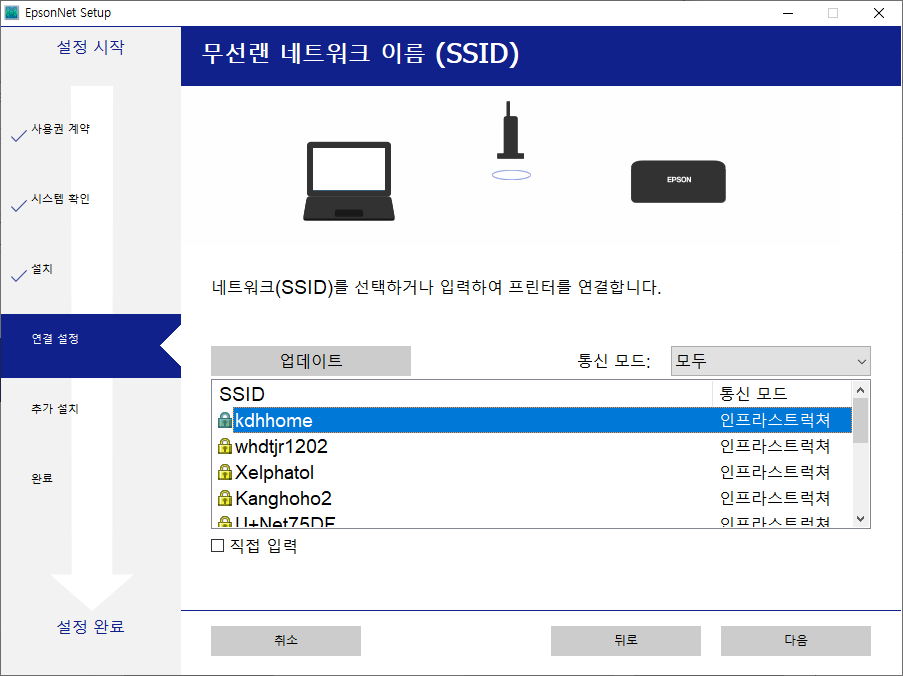
Task: Click the EPSON printer illustration
Action: (x=678, y=181)
